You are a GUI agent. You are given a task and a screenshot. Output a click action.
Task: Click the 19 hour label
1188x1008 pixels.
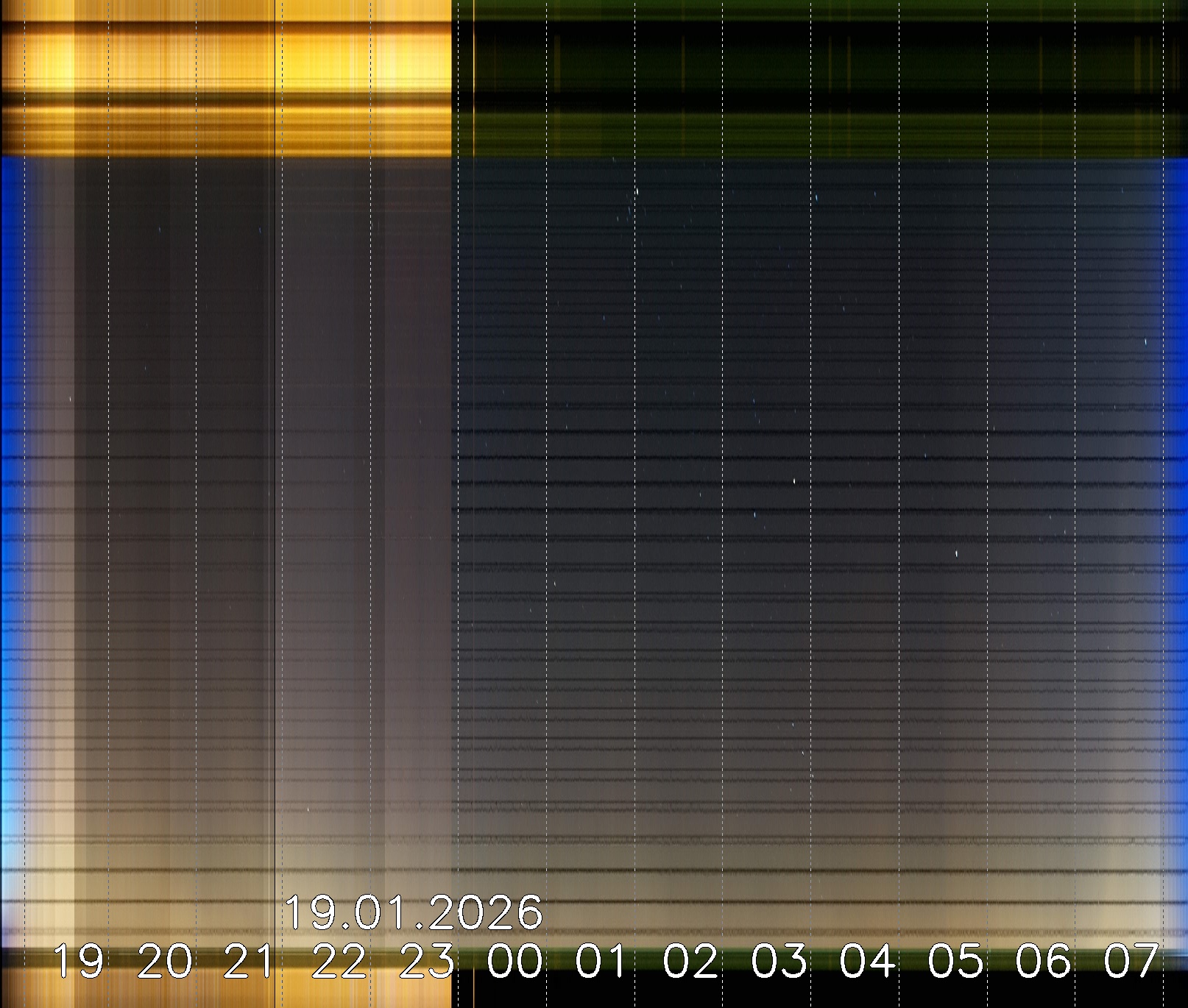[78, 961]
